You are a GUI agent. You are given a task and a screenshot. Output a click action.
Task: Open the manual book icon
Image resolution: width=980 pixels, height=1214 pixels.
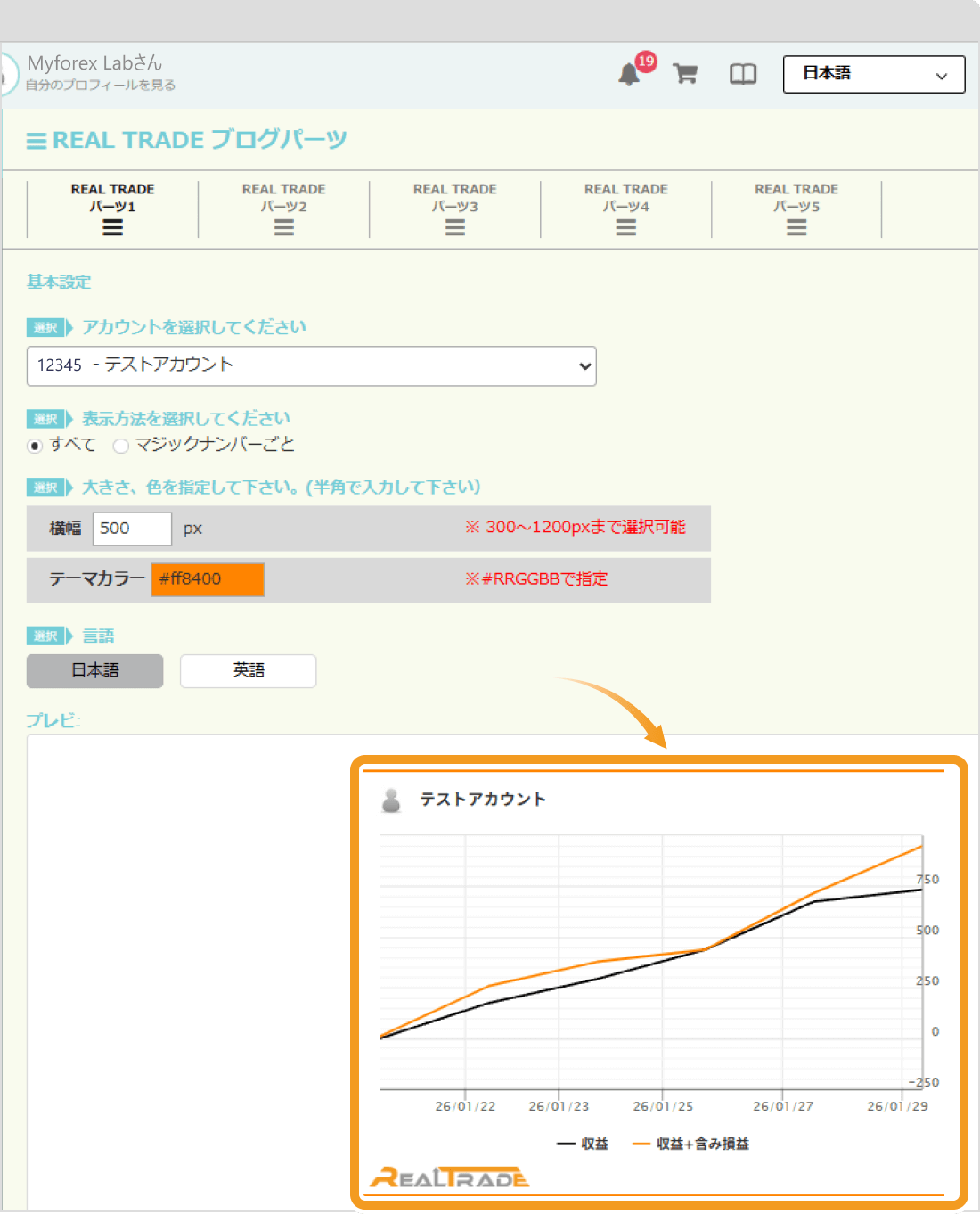coord(743,74)
